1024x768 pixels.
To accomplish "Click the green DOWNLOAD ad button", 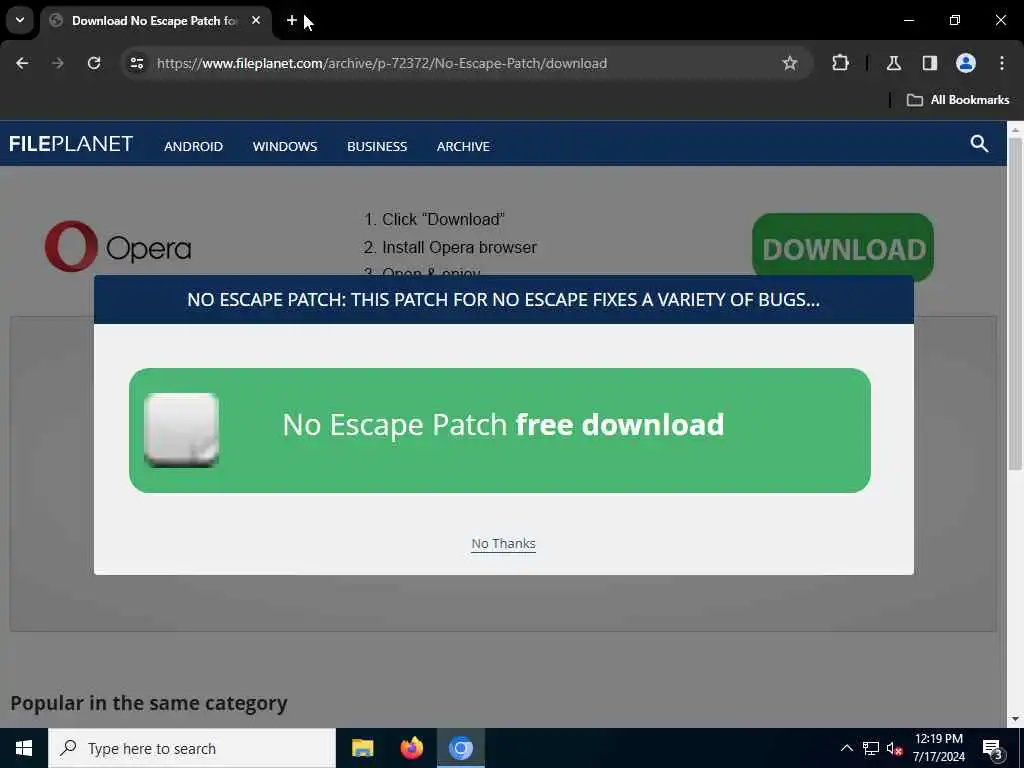I will 842,248.
